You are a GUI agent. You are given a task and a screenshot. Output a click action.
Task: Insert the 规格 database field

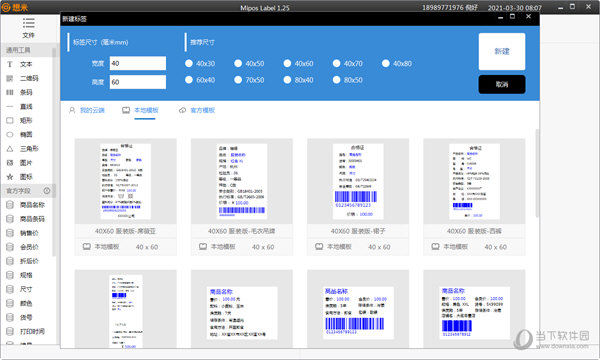[27, 275]
